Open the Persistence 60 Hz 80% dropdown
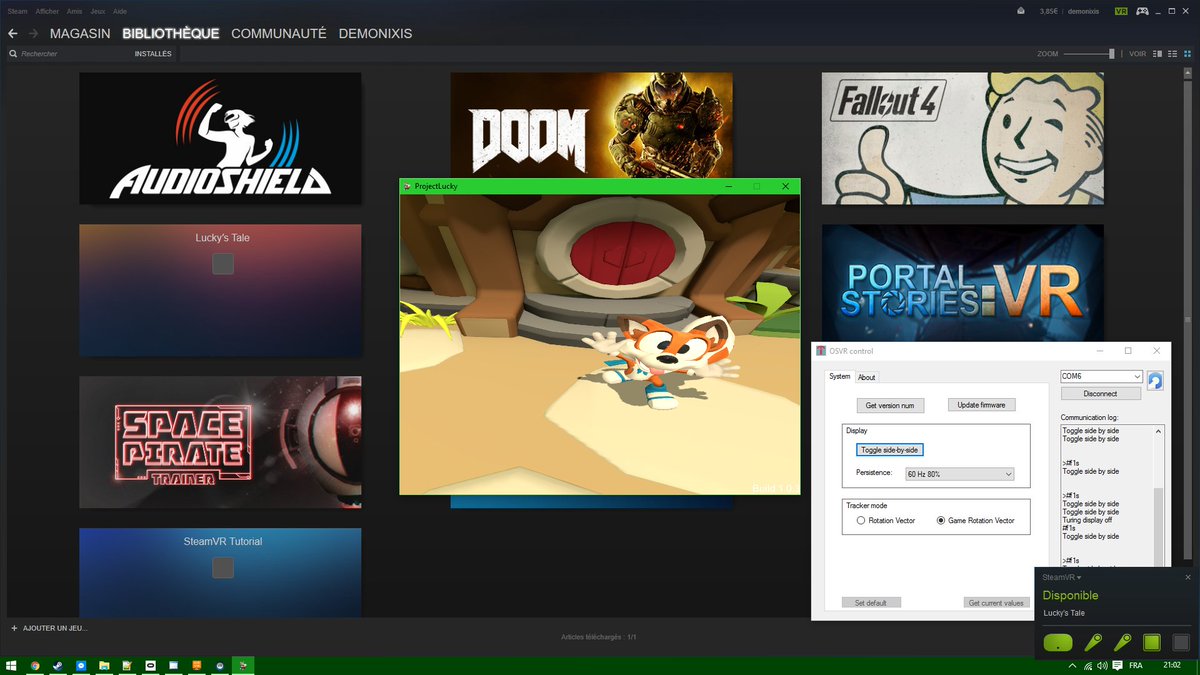 point(960,473)
